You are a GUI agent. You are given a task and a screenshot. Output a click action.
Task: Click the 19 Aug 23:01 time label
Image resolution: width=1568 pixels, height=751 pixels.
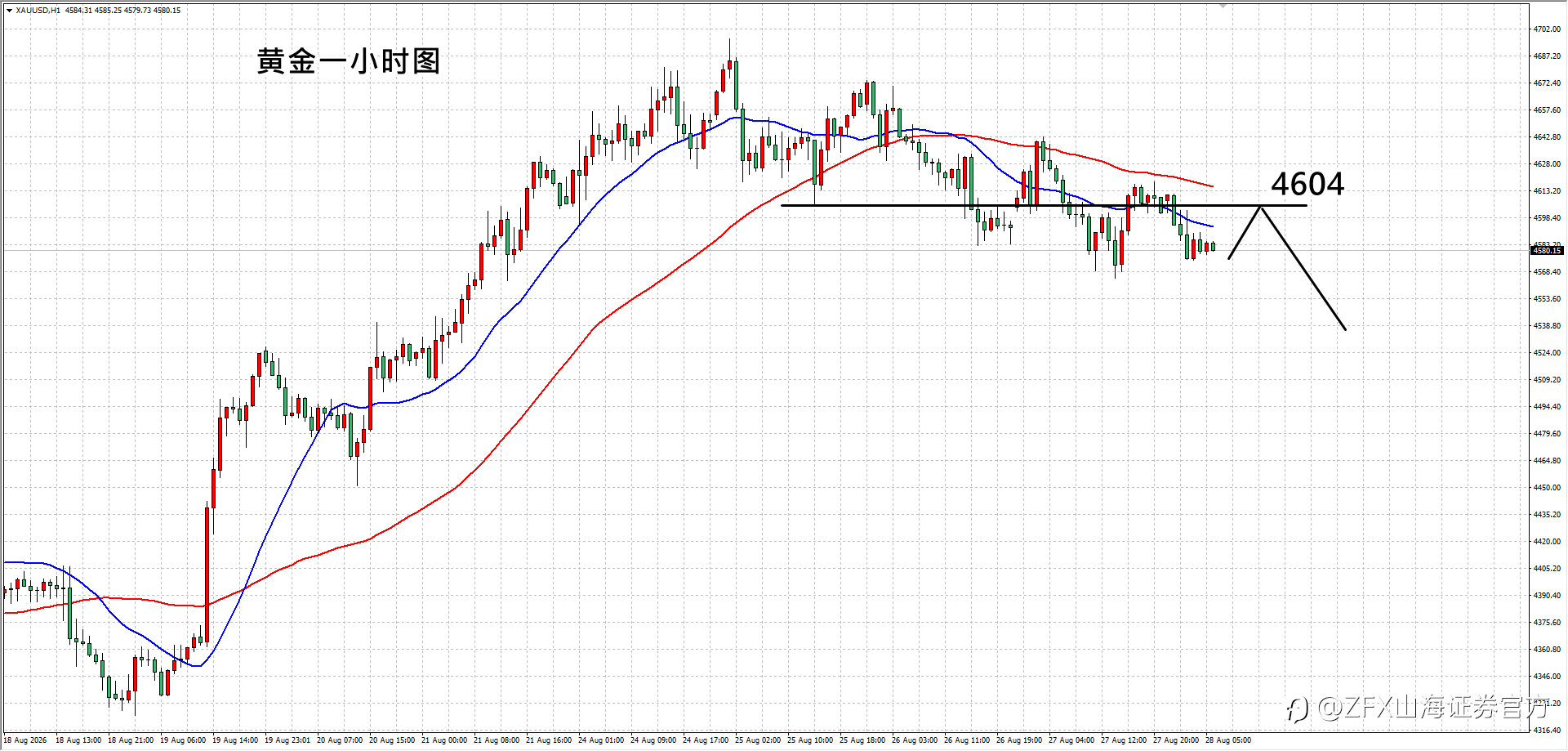[x=287, y=740]
